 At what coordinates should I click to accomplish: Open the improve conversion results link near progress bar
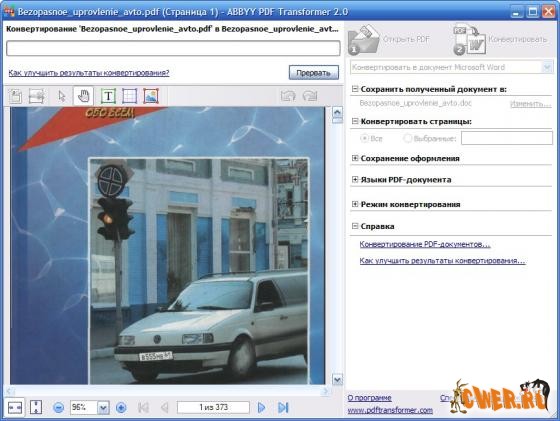(89, 73)
